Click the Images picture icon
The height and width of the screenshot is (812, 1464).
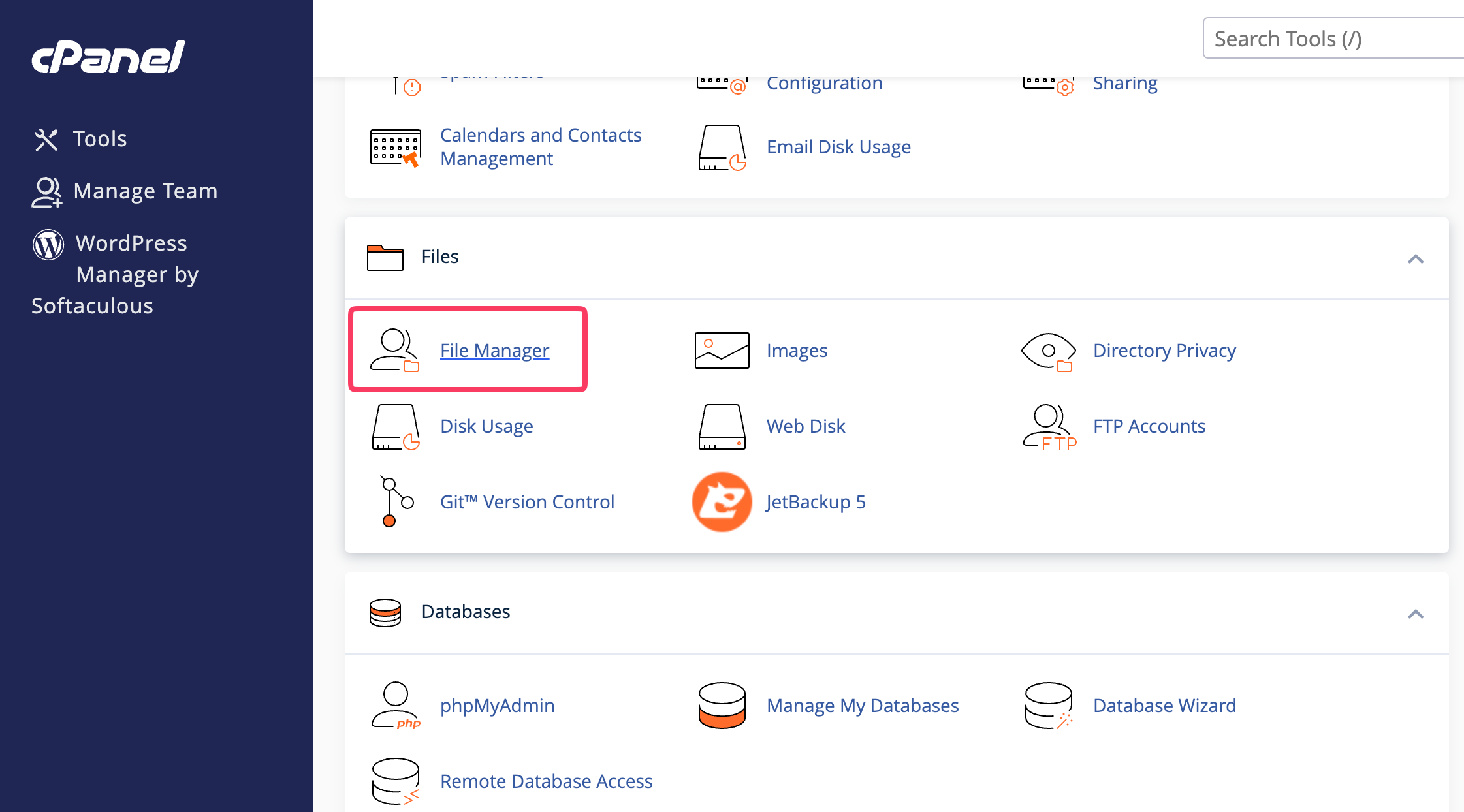tap(722, 351)
